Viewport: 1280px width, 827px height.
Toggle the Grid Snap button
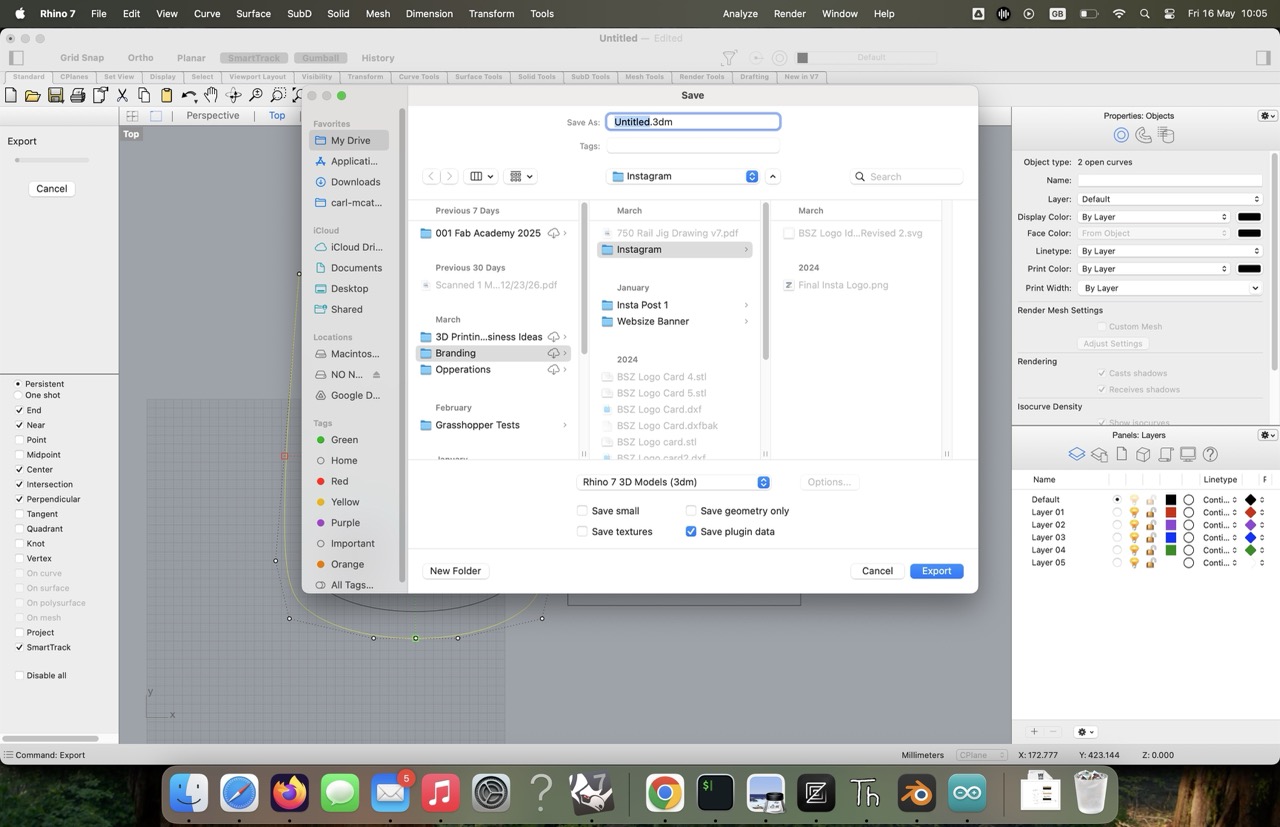pyautogui.click(x=82, y=58)
